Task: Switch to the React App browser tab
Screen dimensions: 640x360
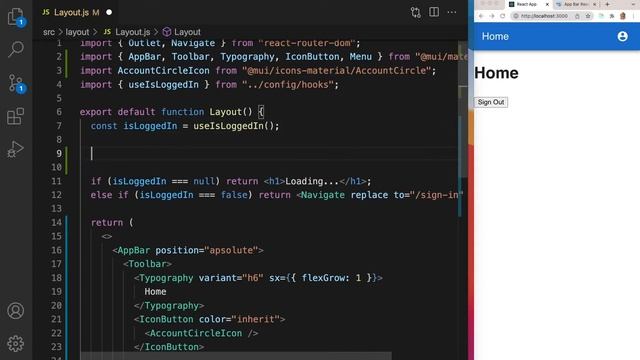Action: (529, 4)
